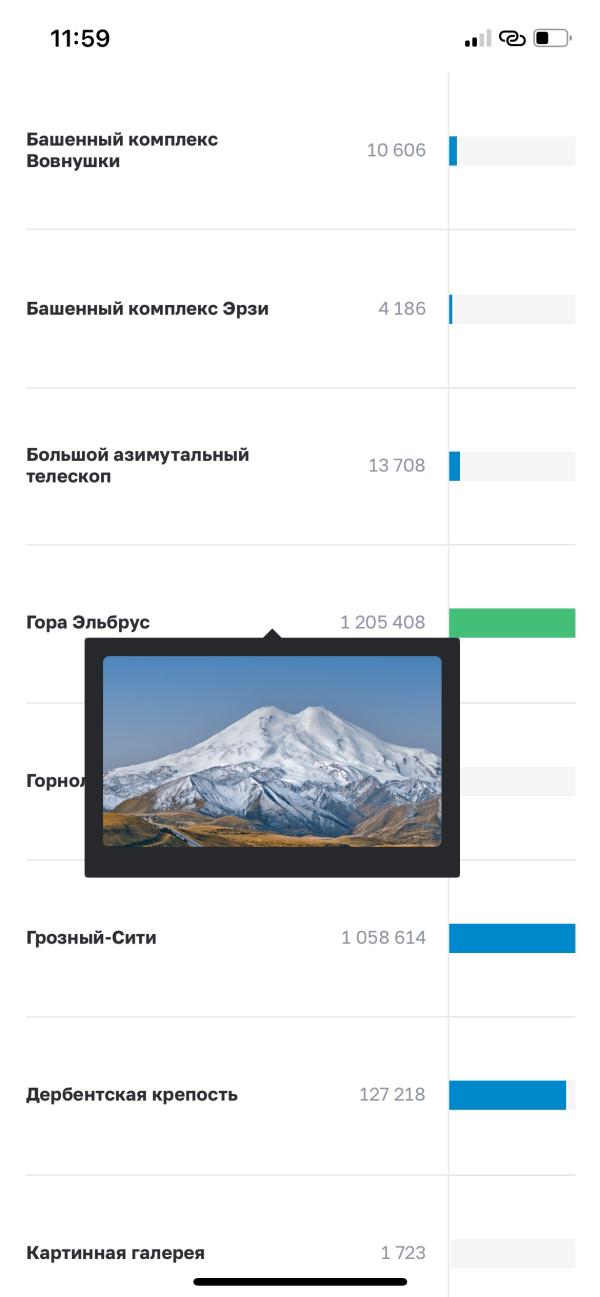Tap the 11:59 clock in status bar

click(80, 39)
